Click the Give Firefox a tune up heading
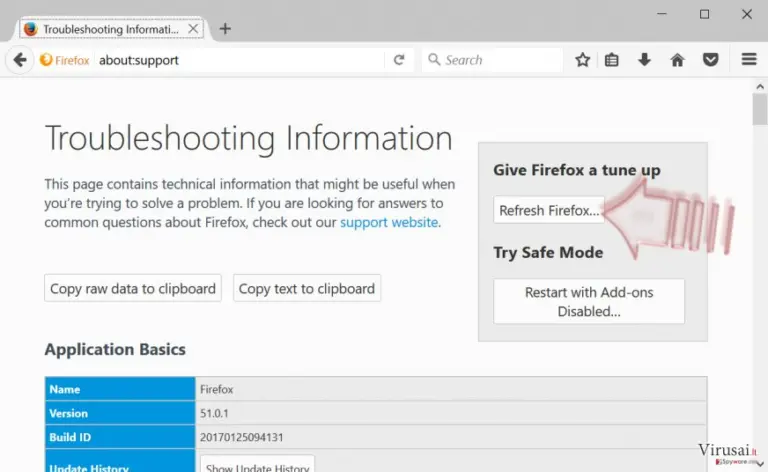The image size is (768, 472). (576, 170)
